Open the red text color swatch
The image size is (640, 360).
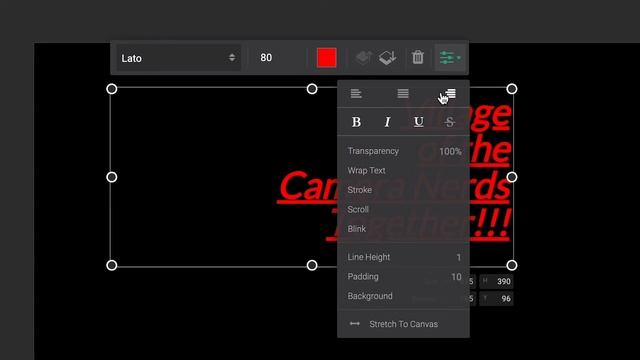tap(327, 58)
